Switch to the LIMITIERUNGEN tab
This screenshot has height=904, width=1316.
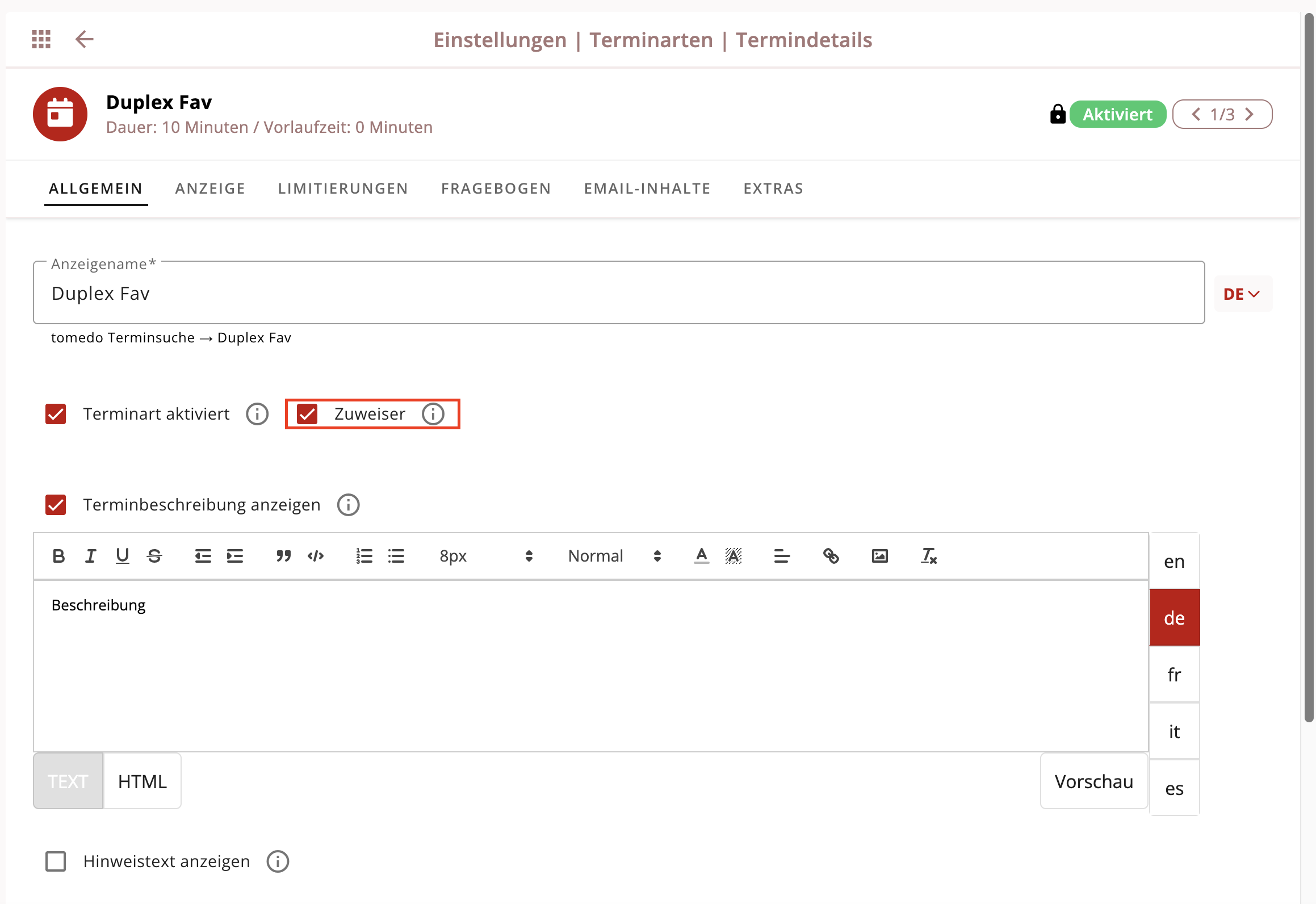[343, 189]
